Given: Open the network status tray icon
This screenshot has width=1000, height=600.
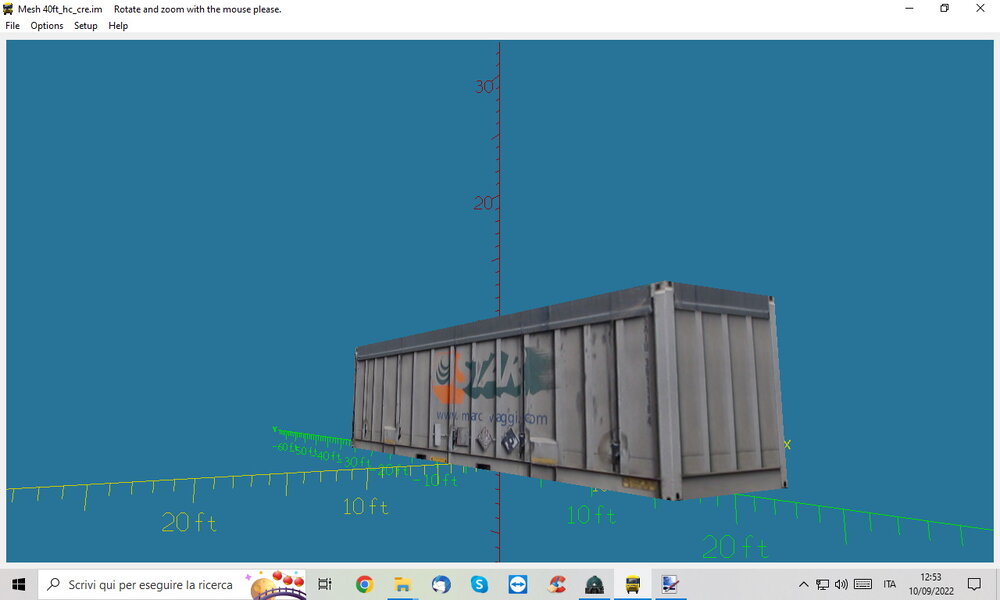Looking at the screenshot, I should pos(823,584).
